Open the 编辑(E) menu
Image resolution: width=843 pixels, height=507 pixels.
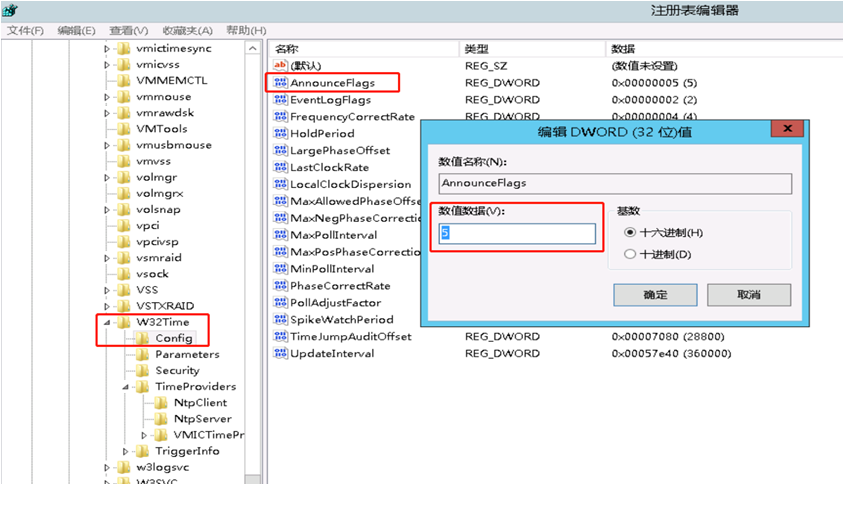76,31
